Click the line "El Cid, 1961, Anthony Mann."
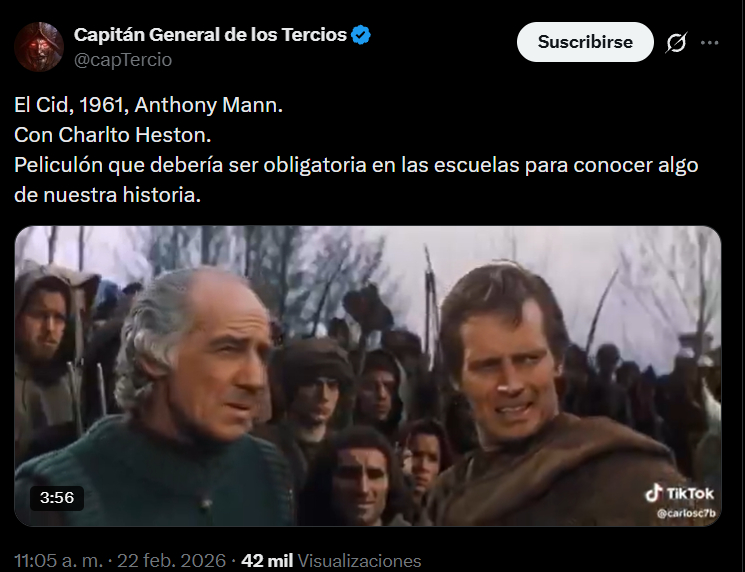Viewport: 745px width, 572px height. (148, 105)
